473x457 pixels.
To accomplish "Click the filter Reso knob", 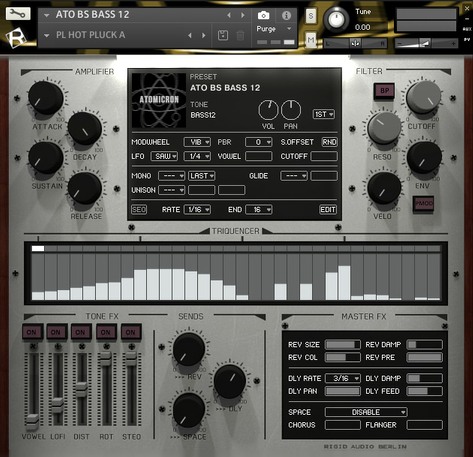I will [x=384, y=128].
